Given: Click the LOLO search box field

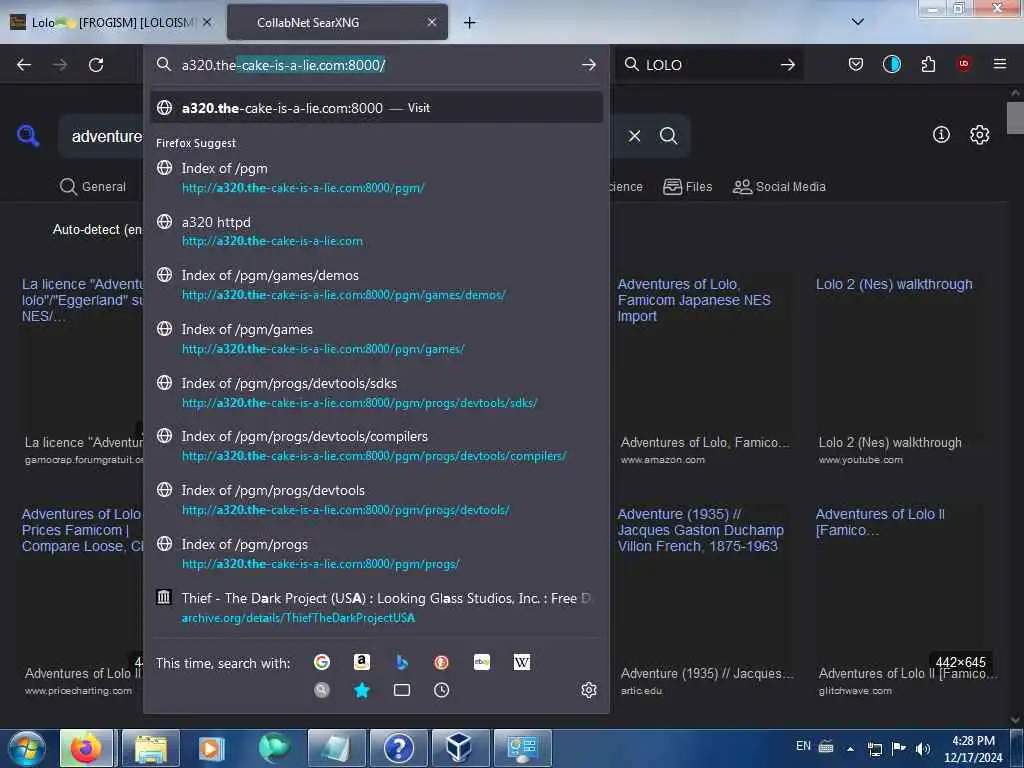Looking at the screenshot, I should click(708, 65).
